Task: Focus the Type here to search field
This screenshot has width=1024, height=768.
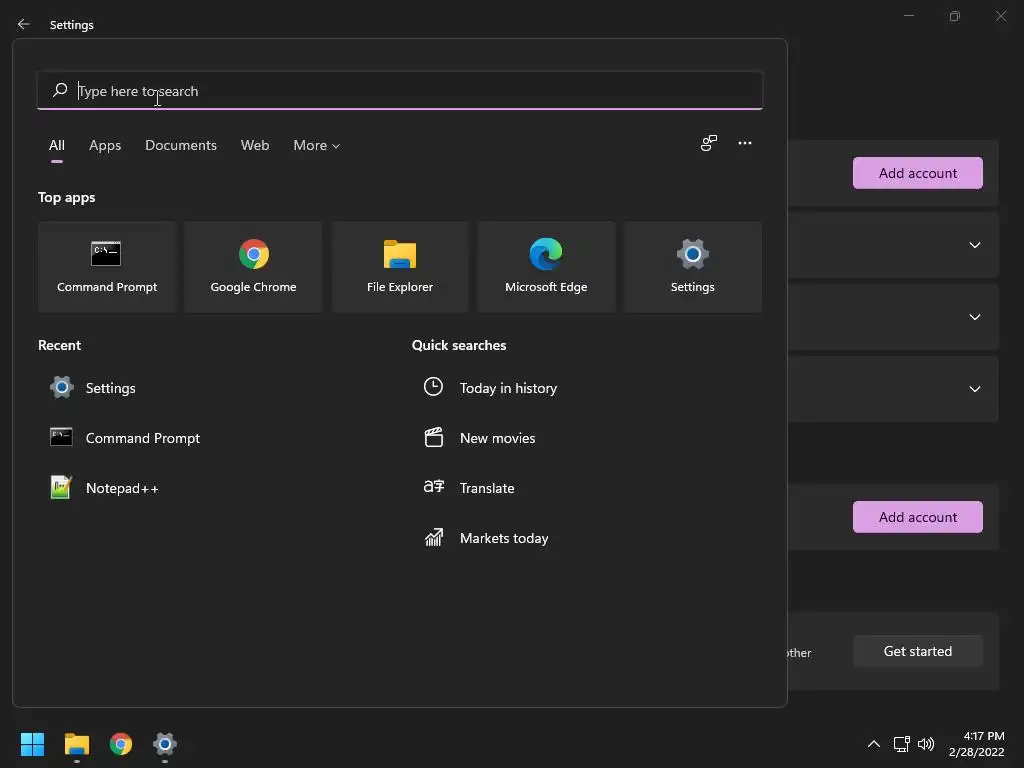Action: coord(400,91)
